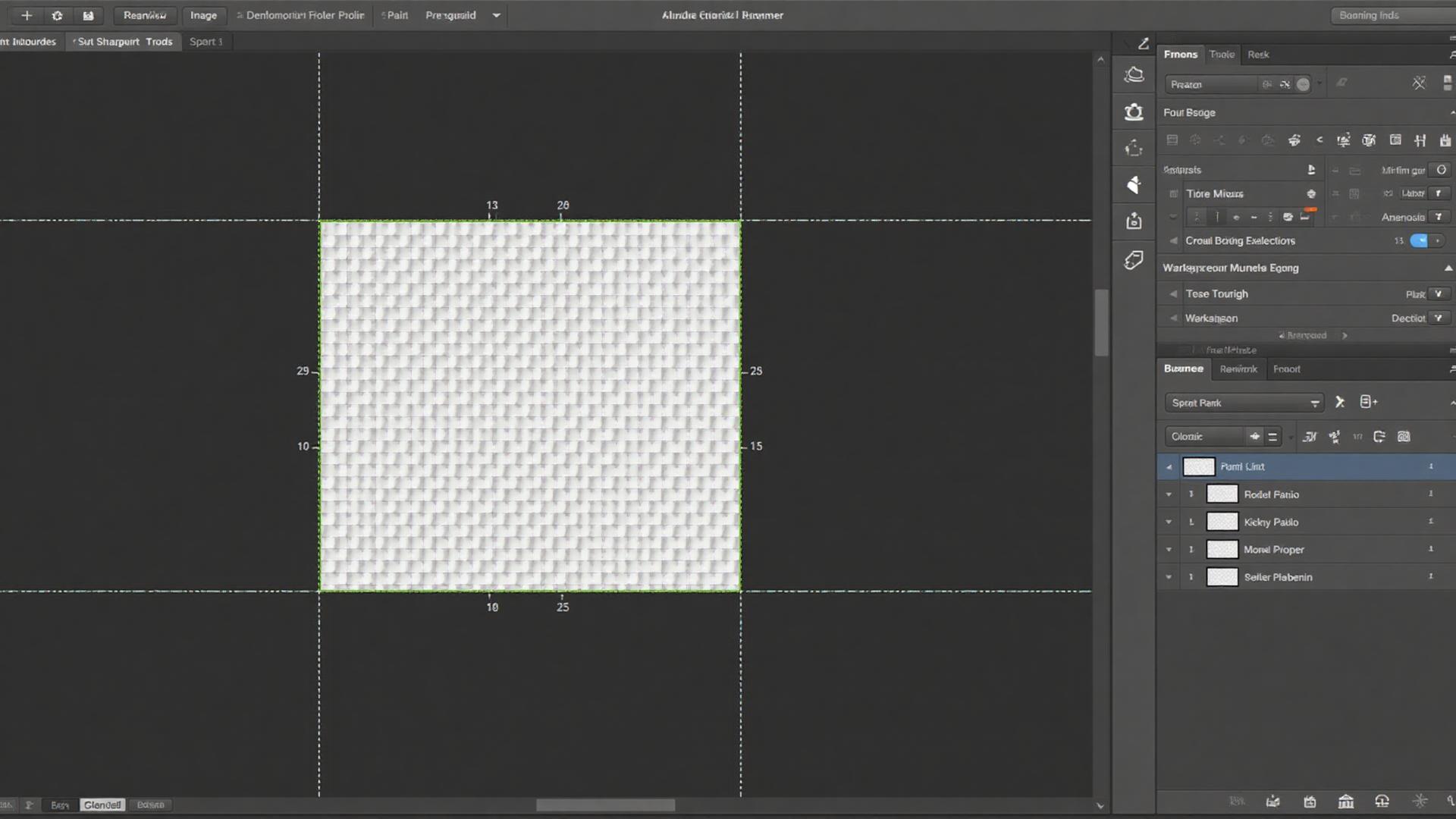Select the cursor arrow tool in the left sidebar
Screen dimensions: 1456x819
click(x=1134, y=184)
